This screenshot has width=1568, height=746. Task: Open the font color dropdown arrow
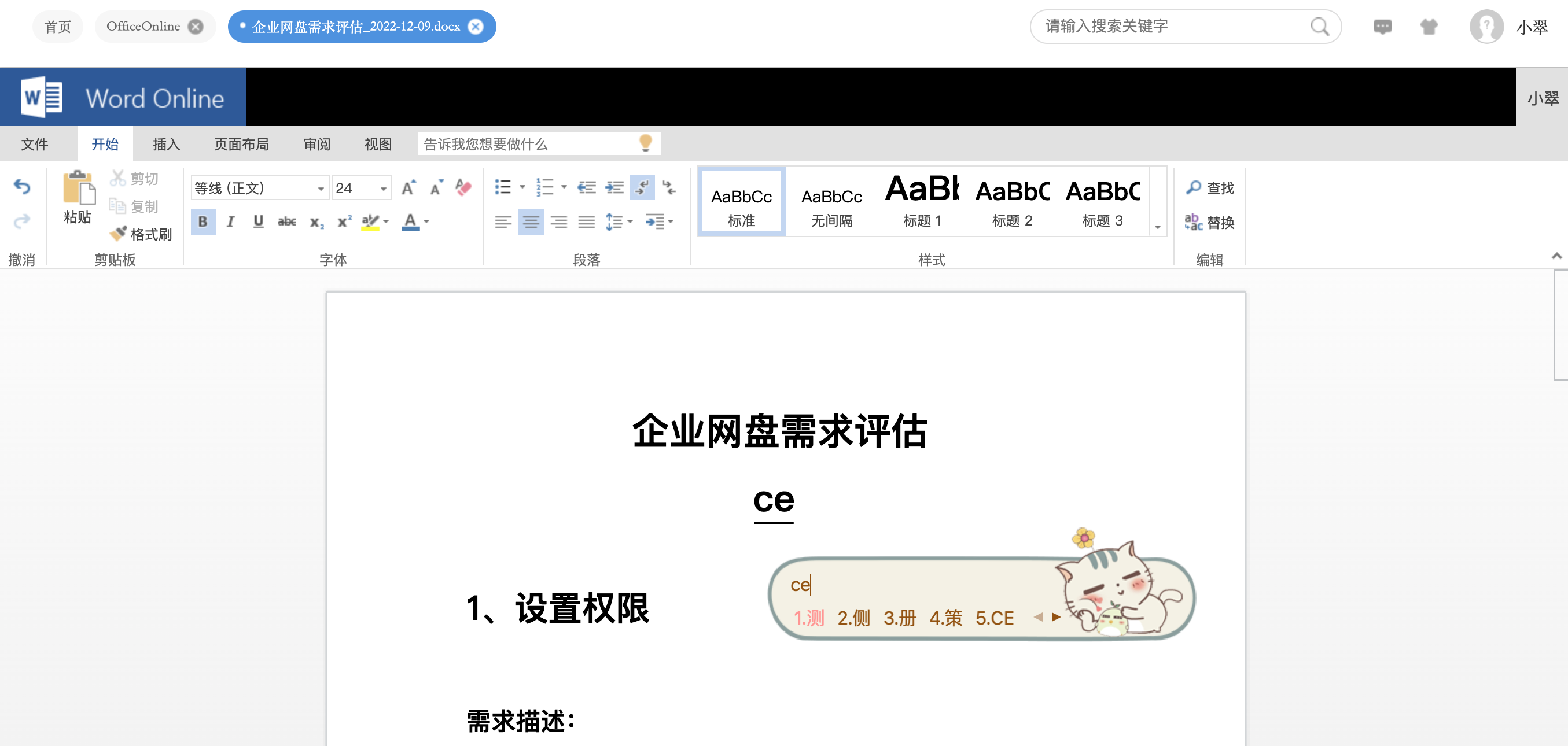pyautogui.click(x=426, y=222)
